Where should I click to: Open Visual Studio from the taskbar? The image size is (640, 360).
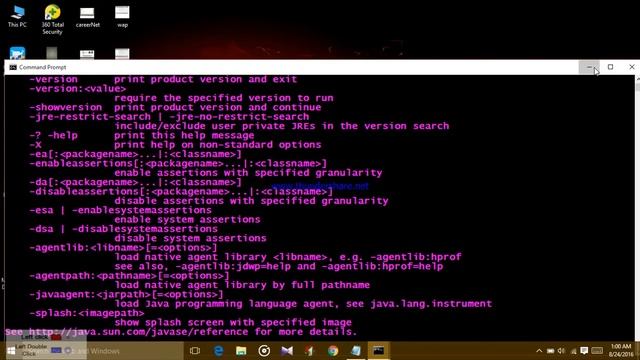click(x=287, y=351)
